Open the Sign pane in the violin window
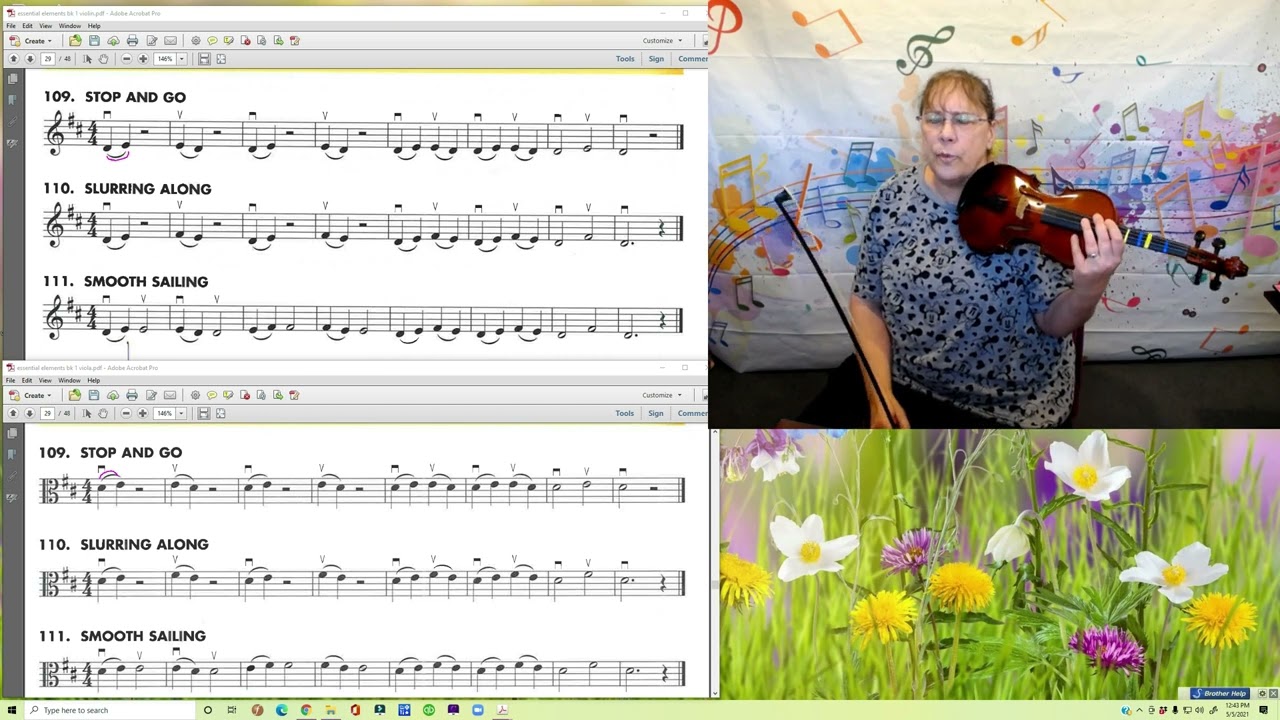 tap(656, 59)
